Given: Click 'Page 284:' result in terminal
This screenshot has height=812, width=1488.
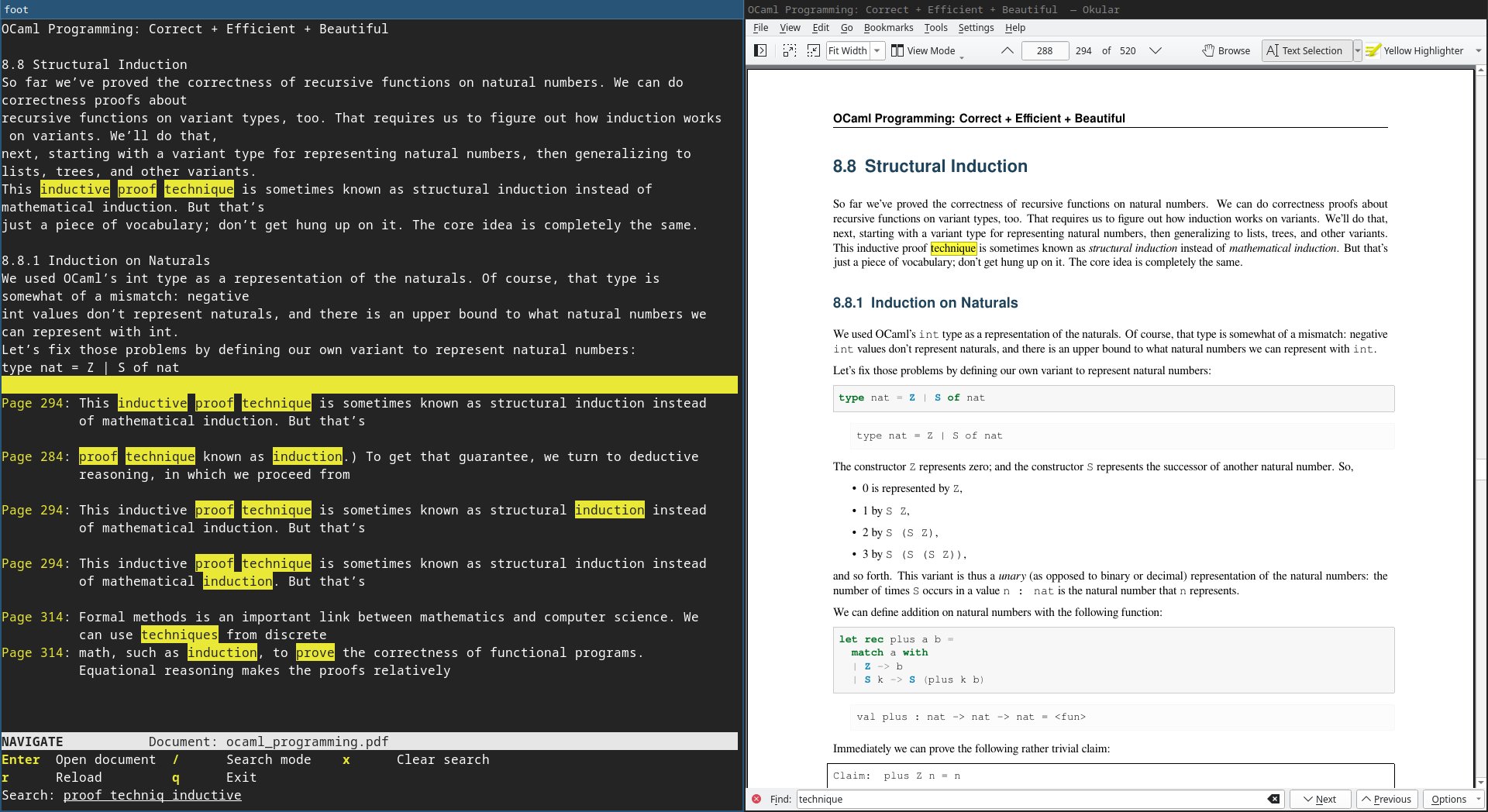Looking at the screenshot, I should [36, 456].
